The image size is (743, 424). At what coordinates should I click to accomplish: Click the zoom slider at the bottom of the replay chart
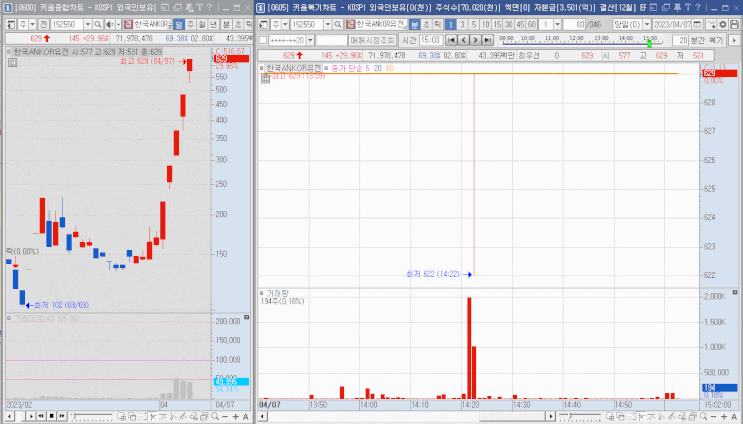click(x=580, y=416)
